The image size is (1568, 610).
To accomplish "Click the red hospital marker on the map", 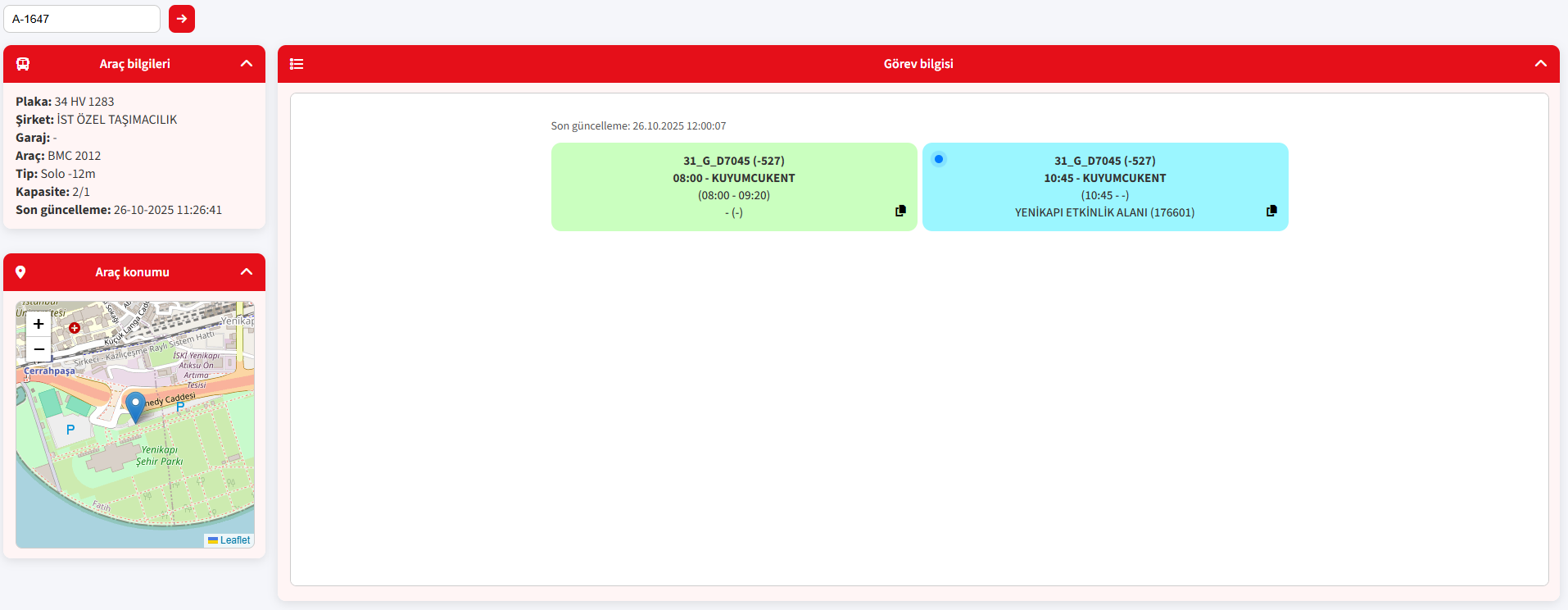I will (75, 328).
